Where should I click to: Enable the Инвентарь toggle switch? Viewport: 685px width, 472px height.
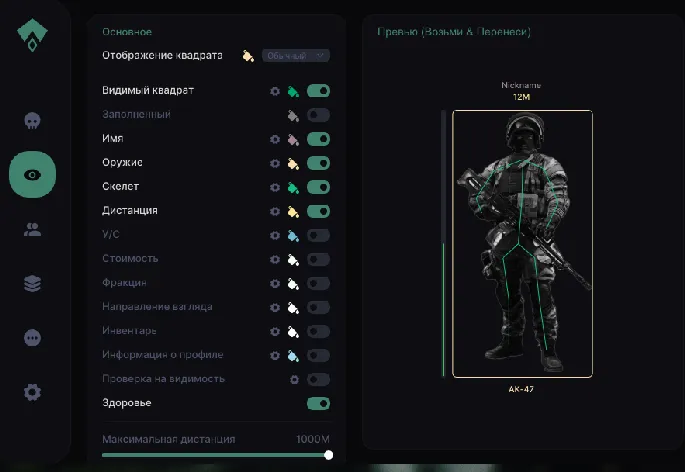tap(318, 331)
